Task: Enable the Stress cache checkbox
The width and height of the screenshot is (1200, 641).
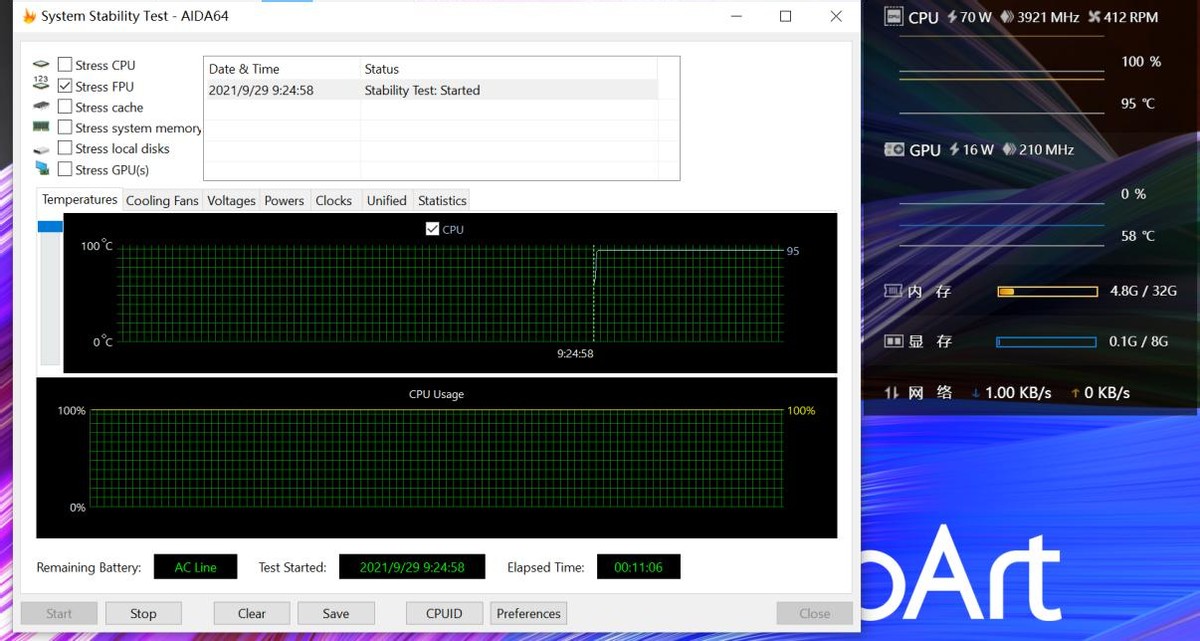Action: coord(65,107)
